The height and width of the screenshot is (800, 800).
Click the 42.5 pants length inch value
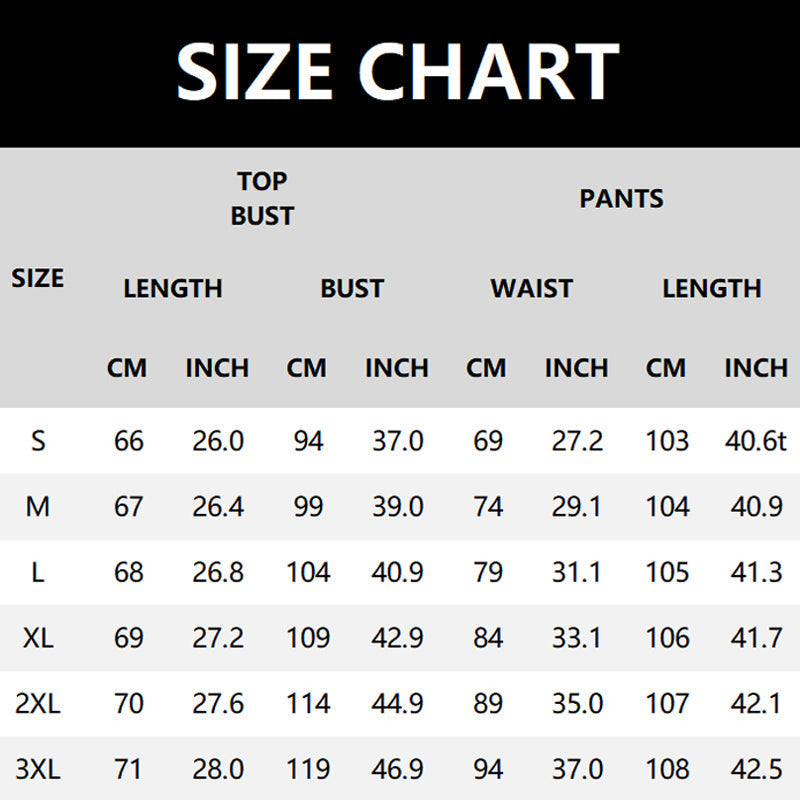[756, 770]
